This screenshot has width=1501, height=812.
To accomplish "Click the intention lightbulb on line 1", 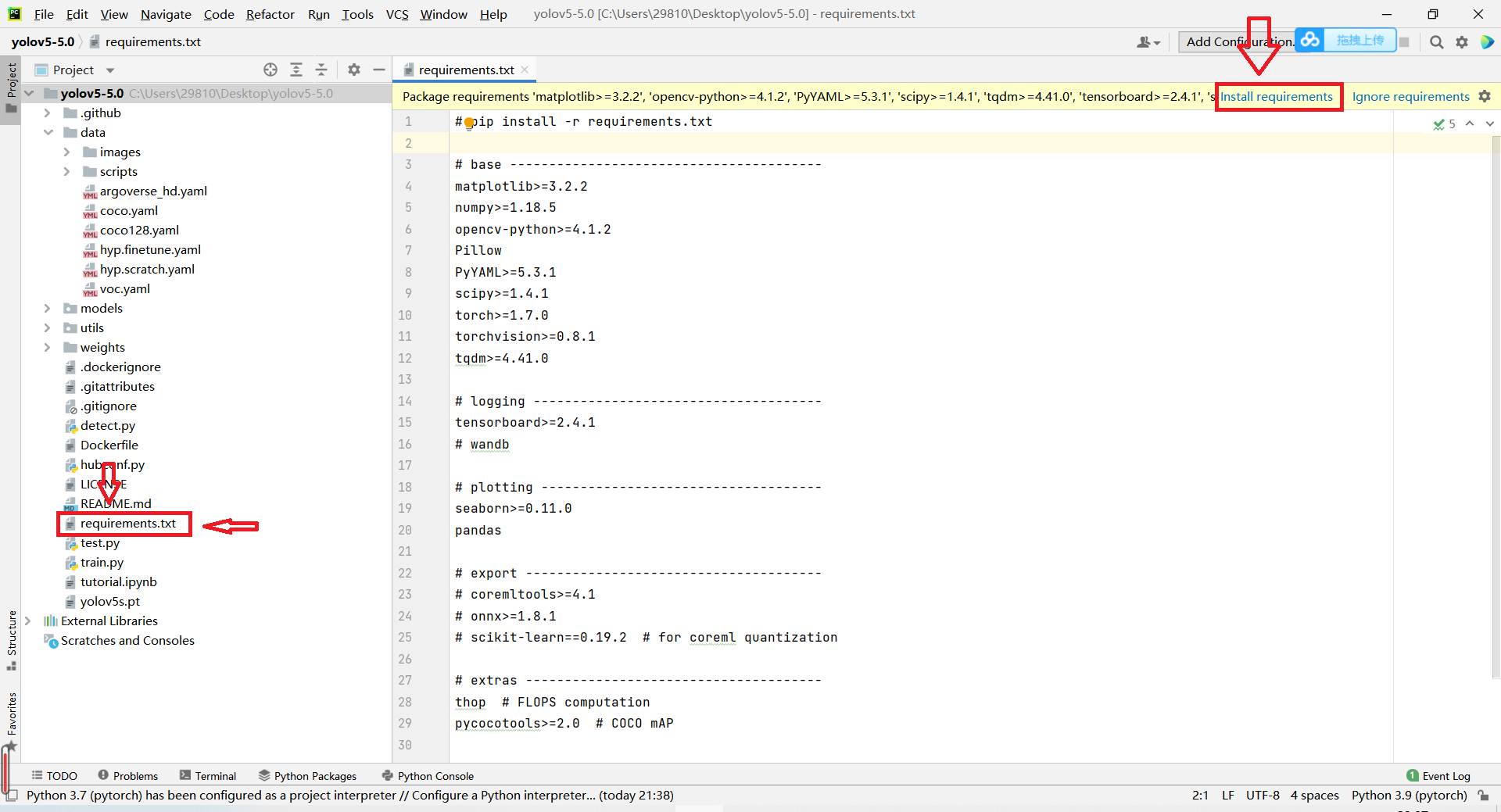I will 469,123.
